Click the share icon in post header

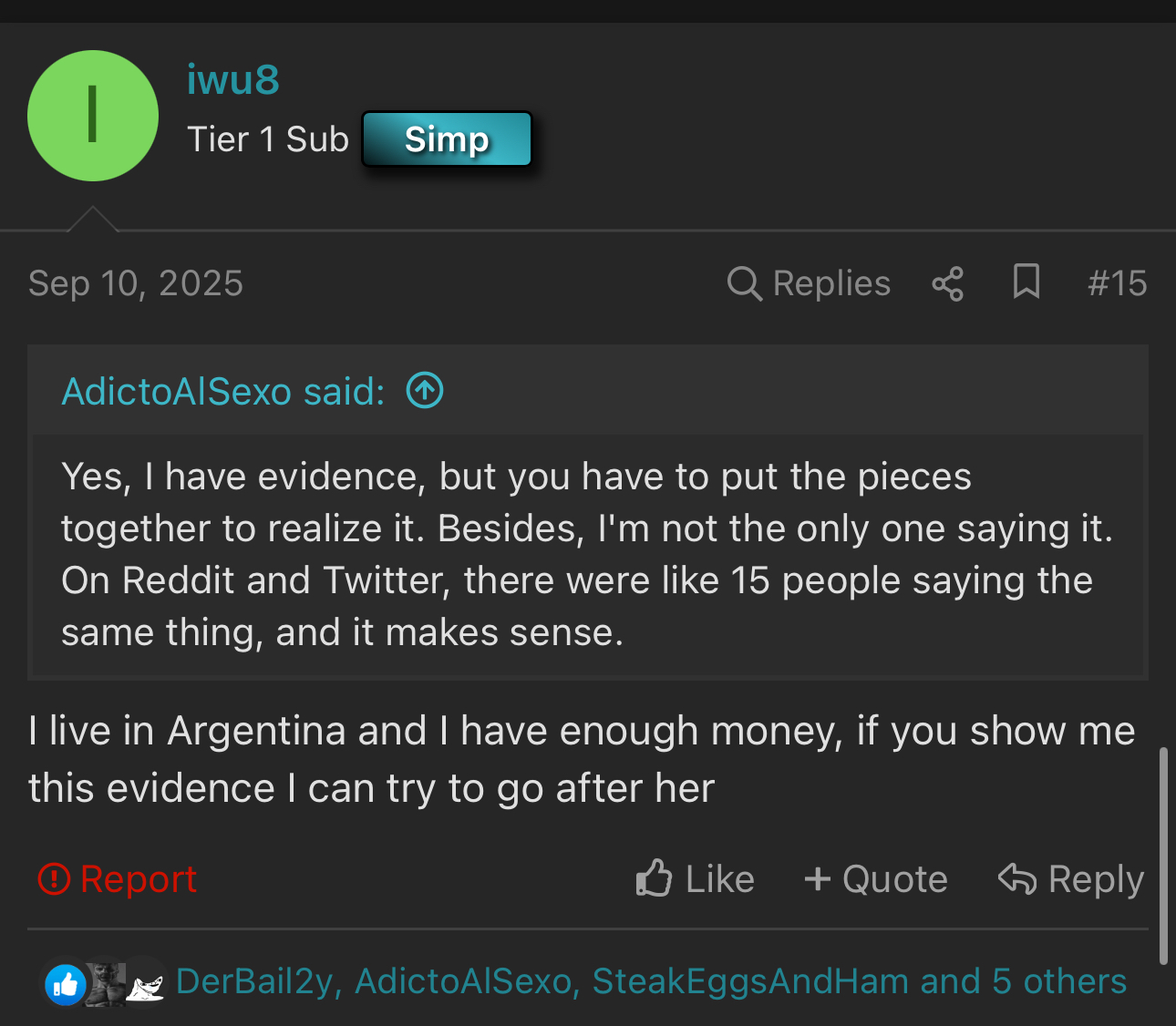(948, 283)
